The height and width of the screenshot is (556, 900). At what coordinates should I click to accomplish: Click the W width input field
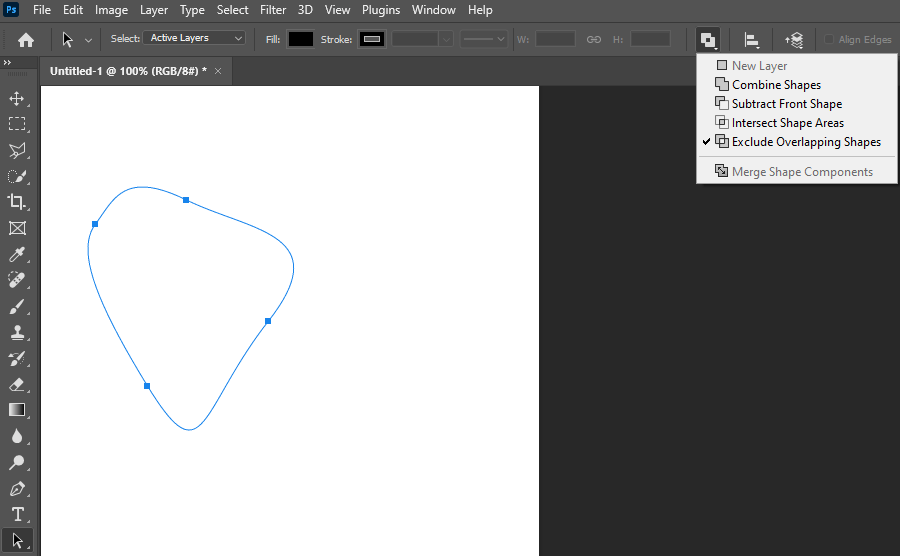[554, 39]
